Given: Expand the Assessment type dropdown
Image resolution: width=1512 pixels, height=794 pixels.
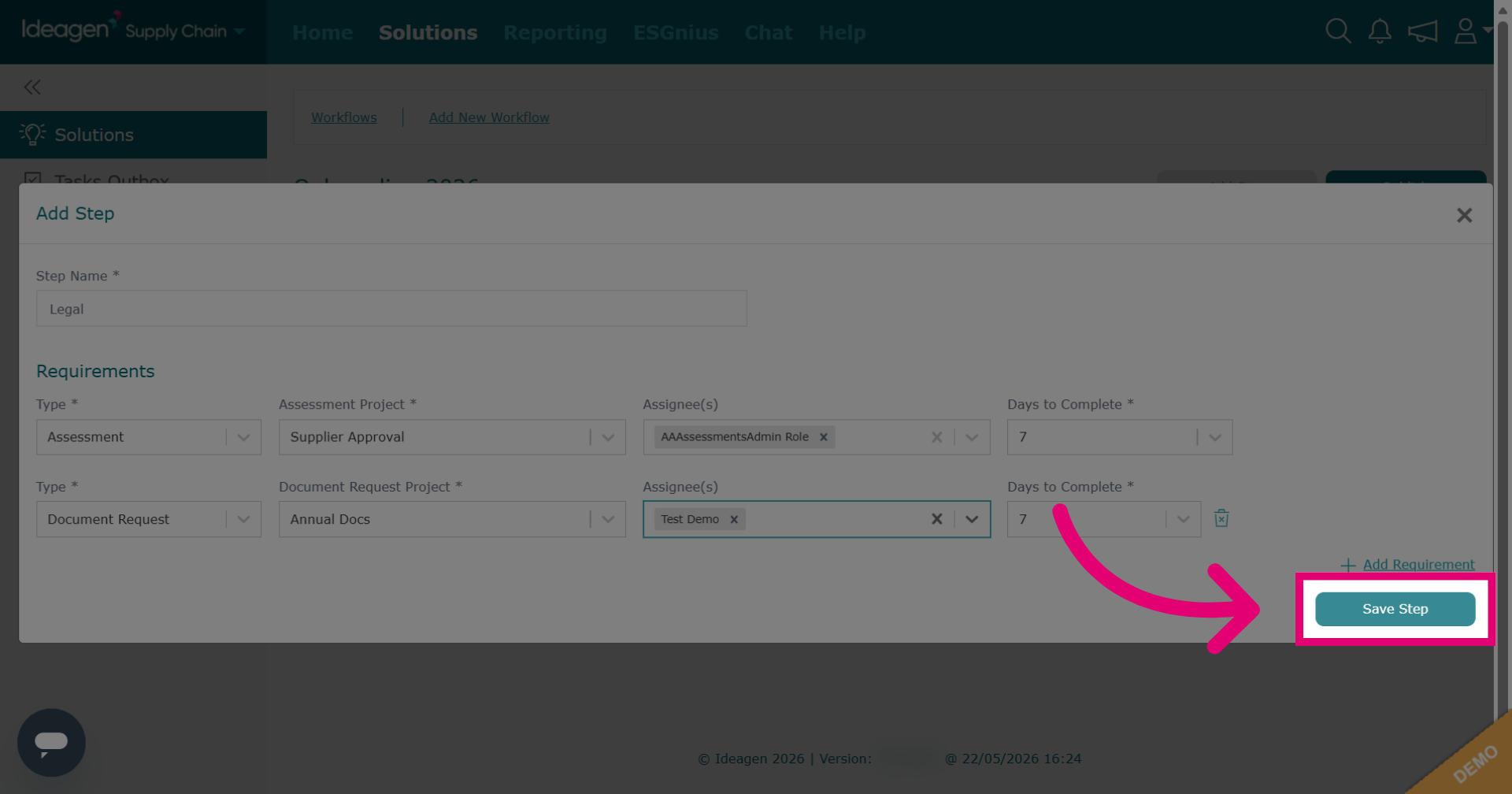Looking at the screenshot, I should point(243,437).
